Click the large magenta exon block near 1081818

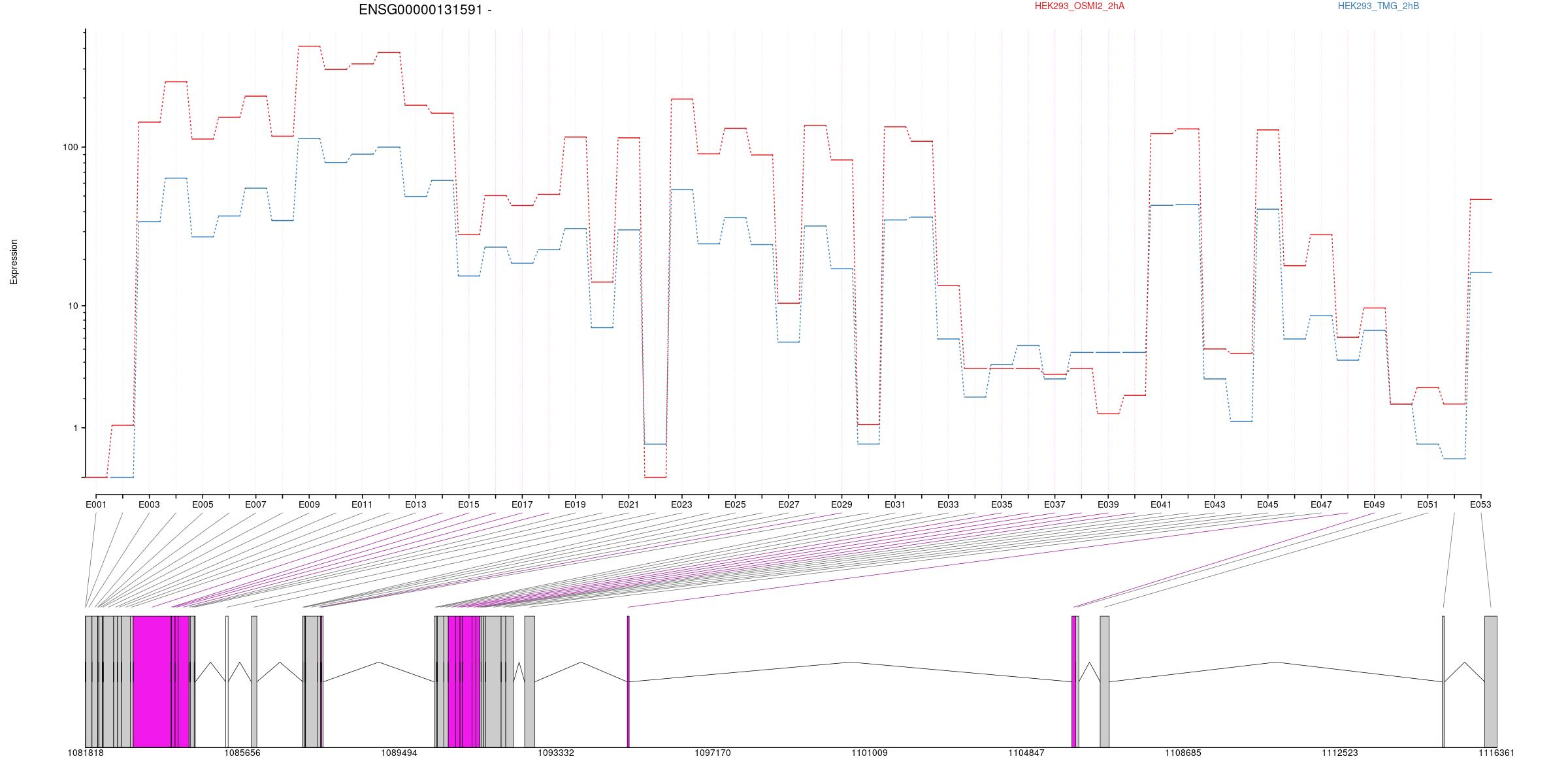pyautogui.click(x=152, y=681)
